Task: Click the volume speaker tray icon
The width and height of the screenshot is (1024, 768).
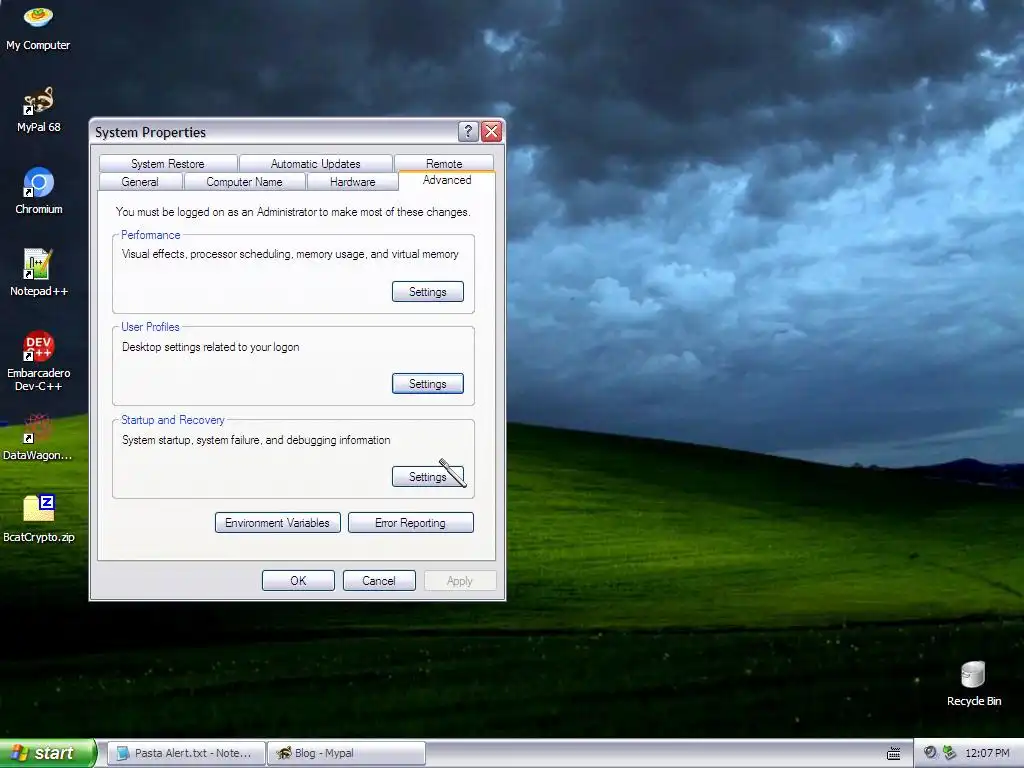Action: point(929,753)
